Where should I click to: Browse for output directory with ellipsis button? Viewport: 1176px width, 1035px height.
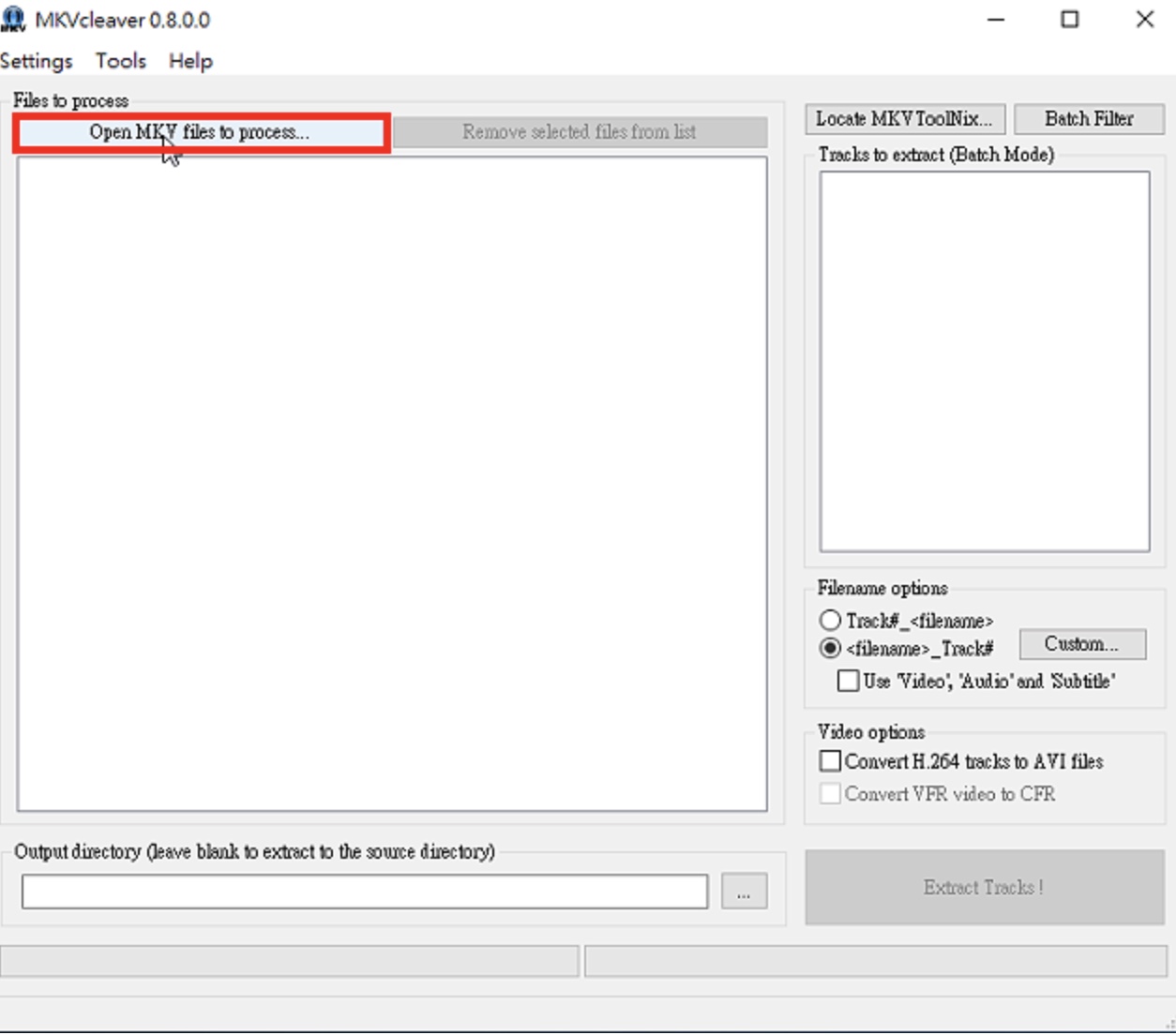[x=745, y=892]
